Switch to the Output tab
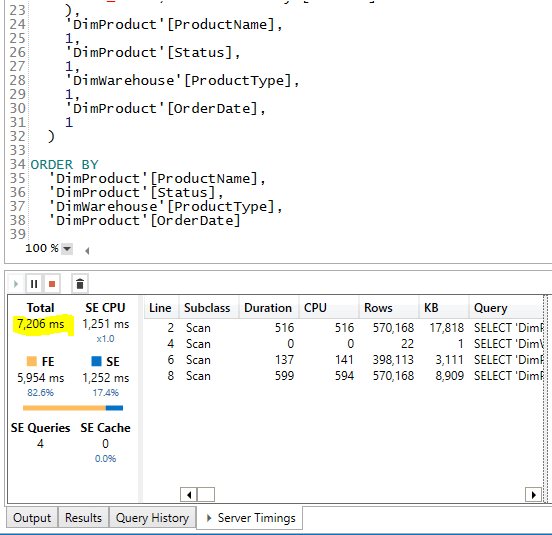The height and width of the screenshot is (535, 552). 32,518
